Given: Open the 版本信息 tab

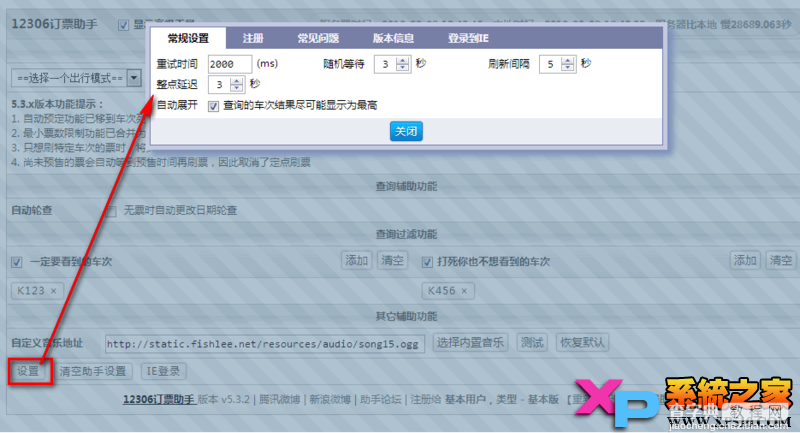Looking at the screenshot, I should tap(393, 38).
